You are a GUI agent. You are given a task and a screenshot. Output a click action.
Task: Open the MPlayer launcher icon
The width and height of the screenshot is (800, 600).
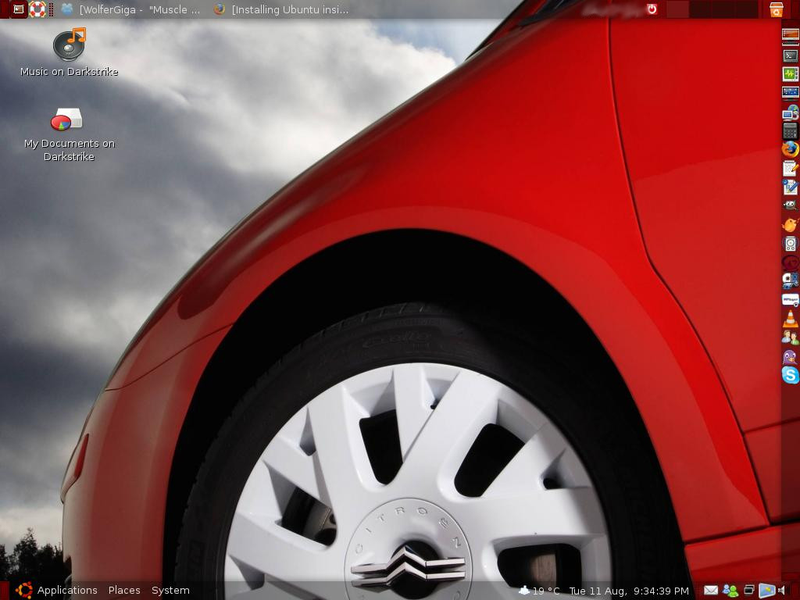[790, 299]
